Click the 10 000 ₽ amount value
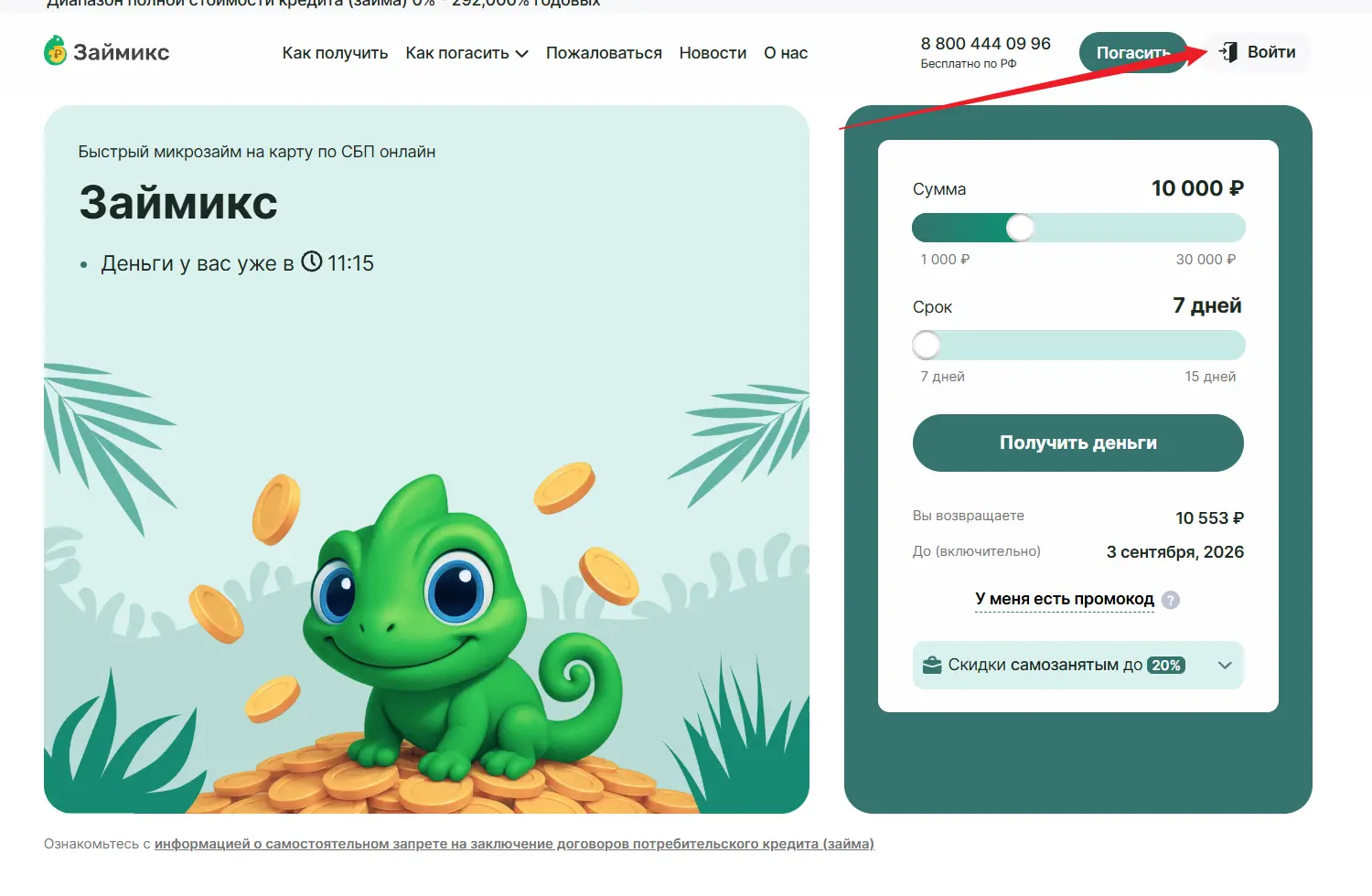Image resolution: width=1372 pixels, height=896 pixels. pos(1197,188)
